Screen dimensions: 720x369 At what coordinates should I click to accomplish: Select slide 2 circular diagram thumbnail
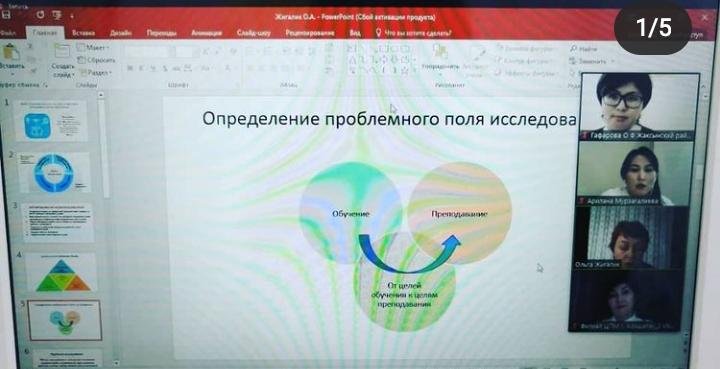55,173
